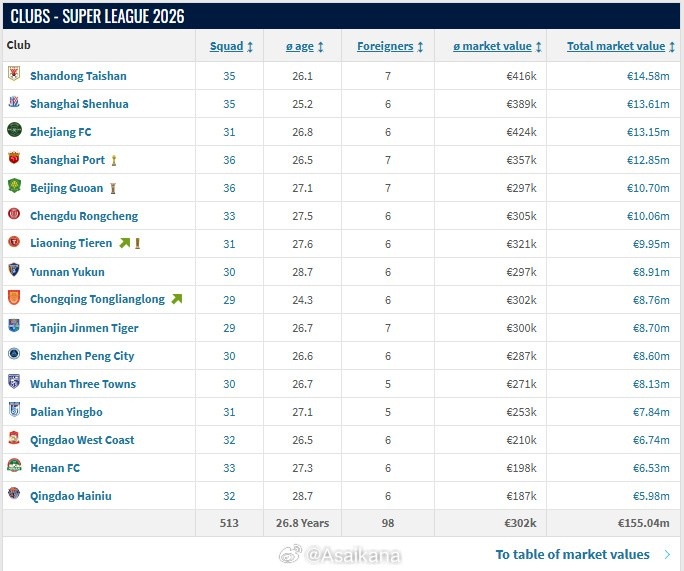The image size is (684, 571).
Task: Click Beijing Guoan total value €10.70m
Action: (x=648, y=188)
